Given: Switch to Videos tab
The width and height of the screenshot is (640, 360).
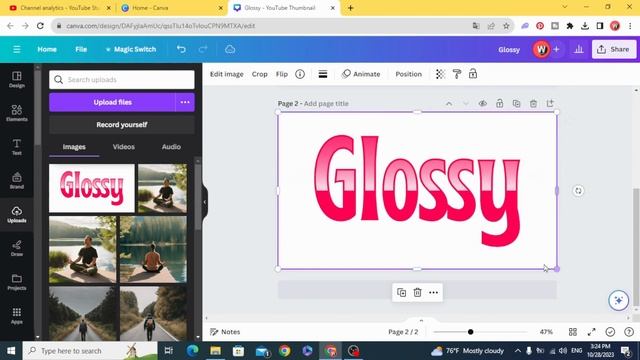Looking at the screenshot, I should (x=124, y=147).
